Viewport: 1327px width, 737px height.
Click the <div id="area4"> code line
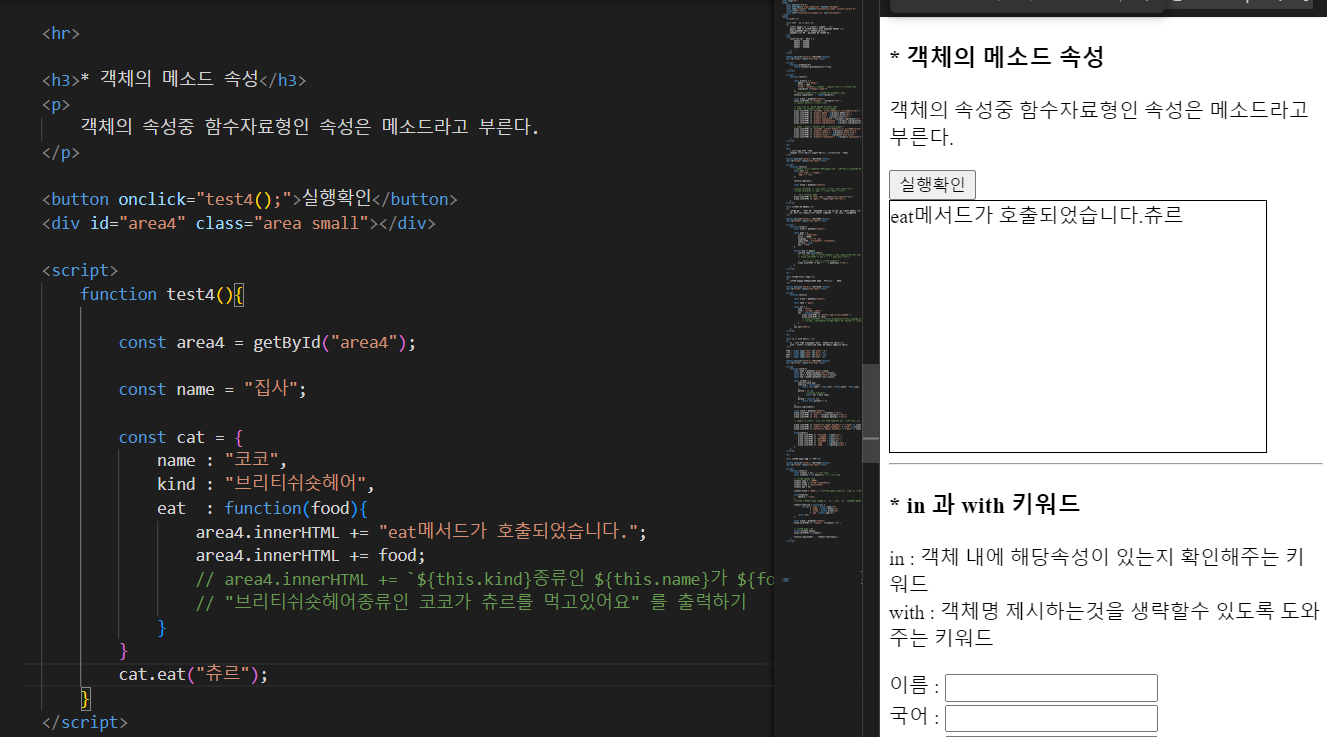(239, 223)
